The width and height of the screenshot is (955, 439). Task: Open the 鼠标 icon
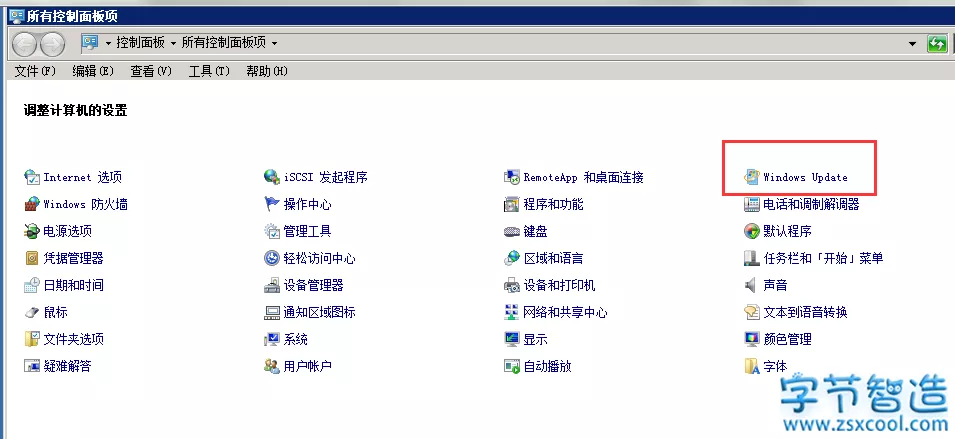pos(32,312)
